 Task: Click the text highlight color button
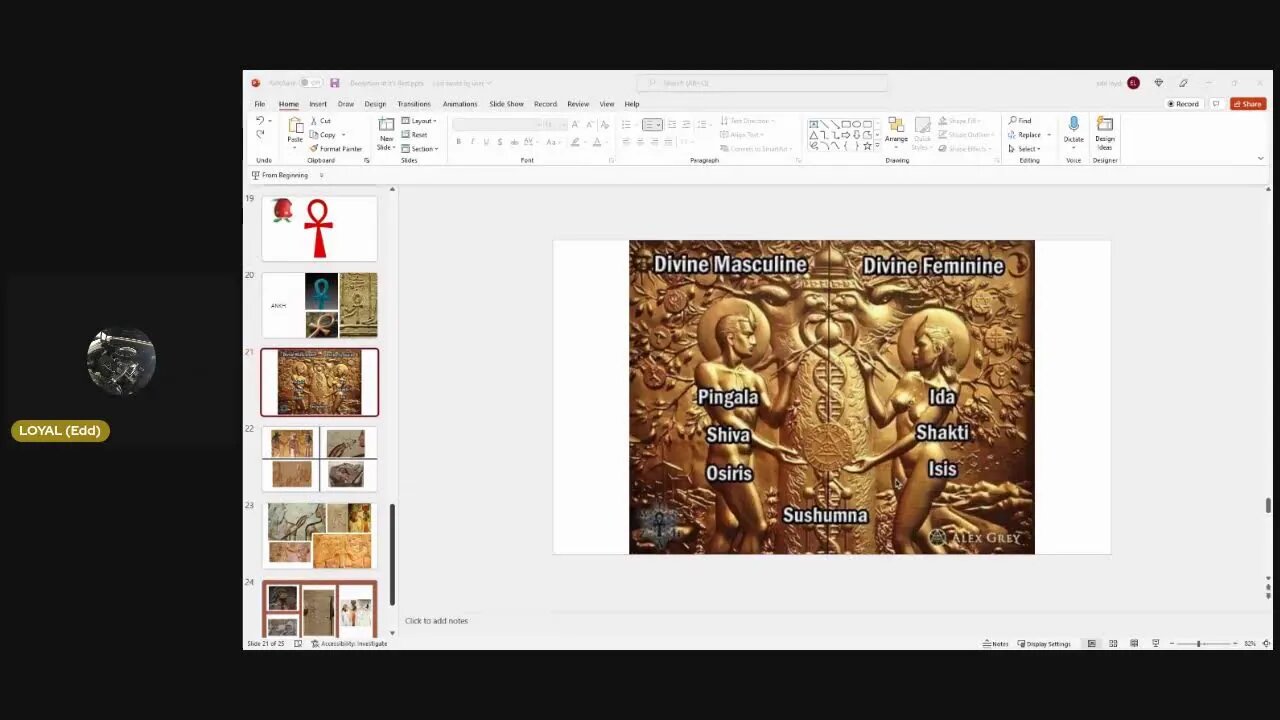[x=576, y=142]
